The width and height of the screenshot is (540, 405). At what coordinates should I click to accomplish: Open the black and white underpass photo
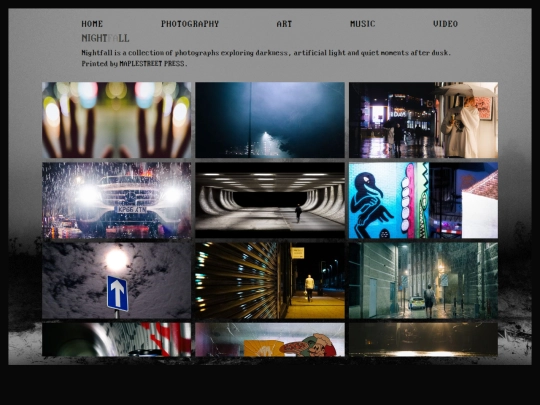tap(270, 200)
